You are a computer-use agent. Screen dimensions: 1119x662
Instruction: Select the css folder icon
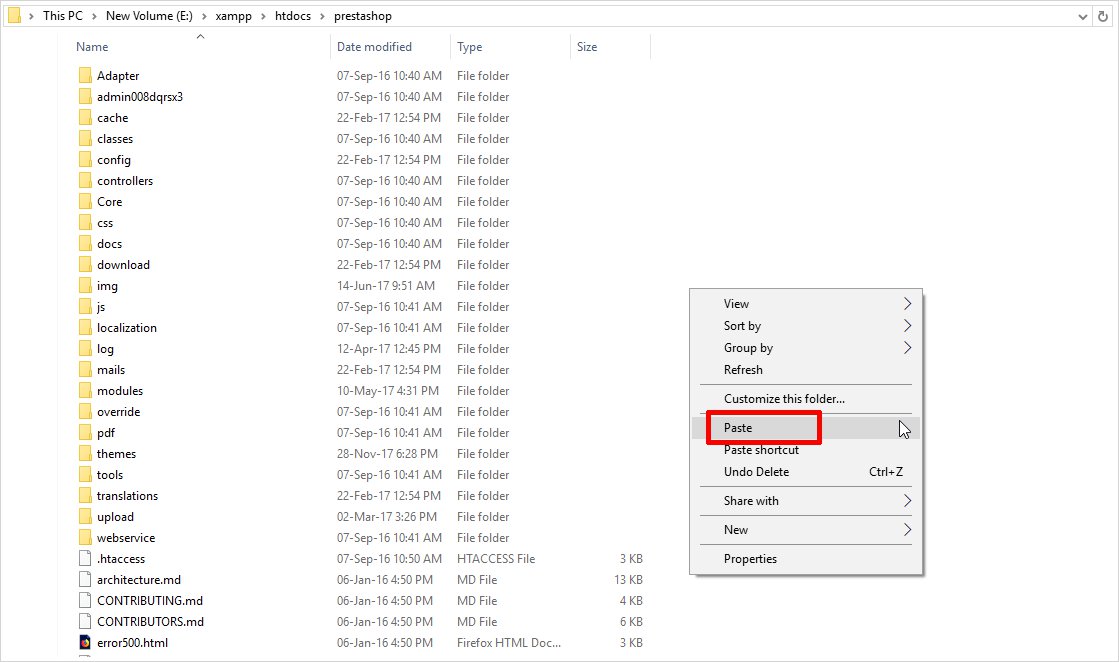(x=85, y=223)
